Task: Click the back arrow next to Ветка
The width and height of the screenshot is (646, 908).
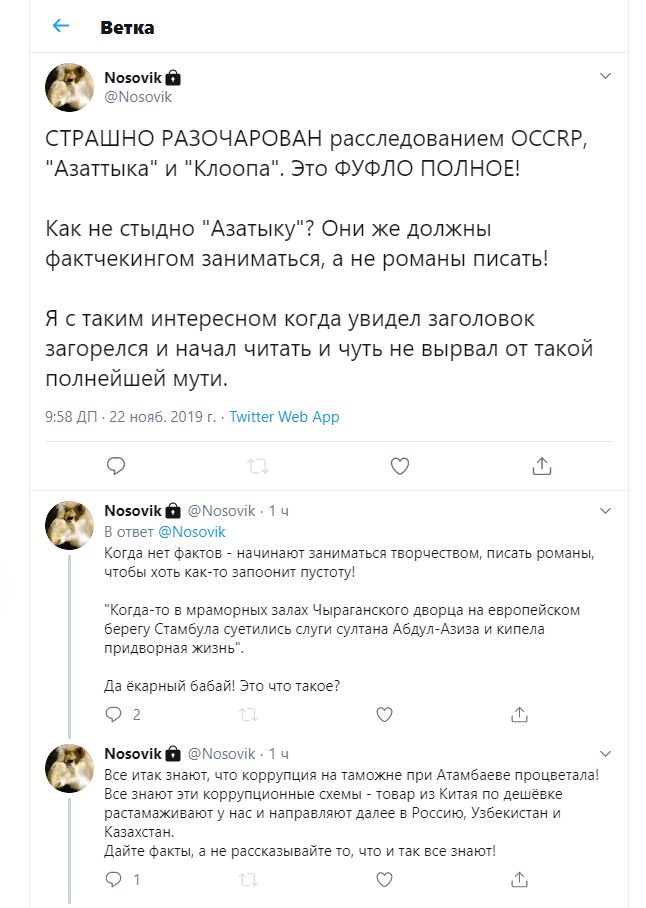Action: [x=61, y=26]
